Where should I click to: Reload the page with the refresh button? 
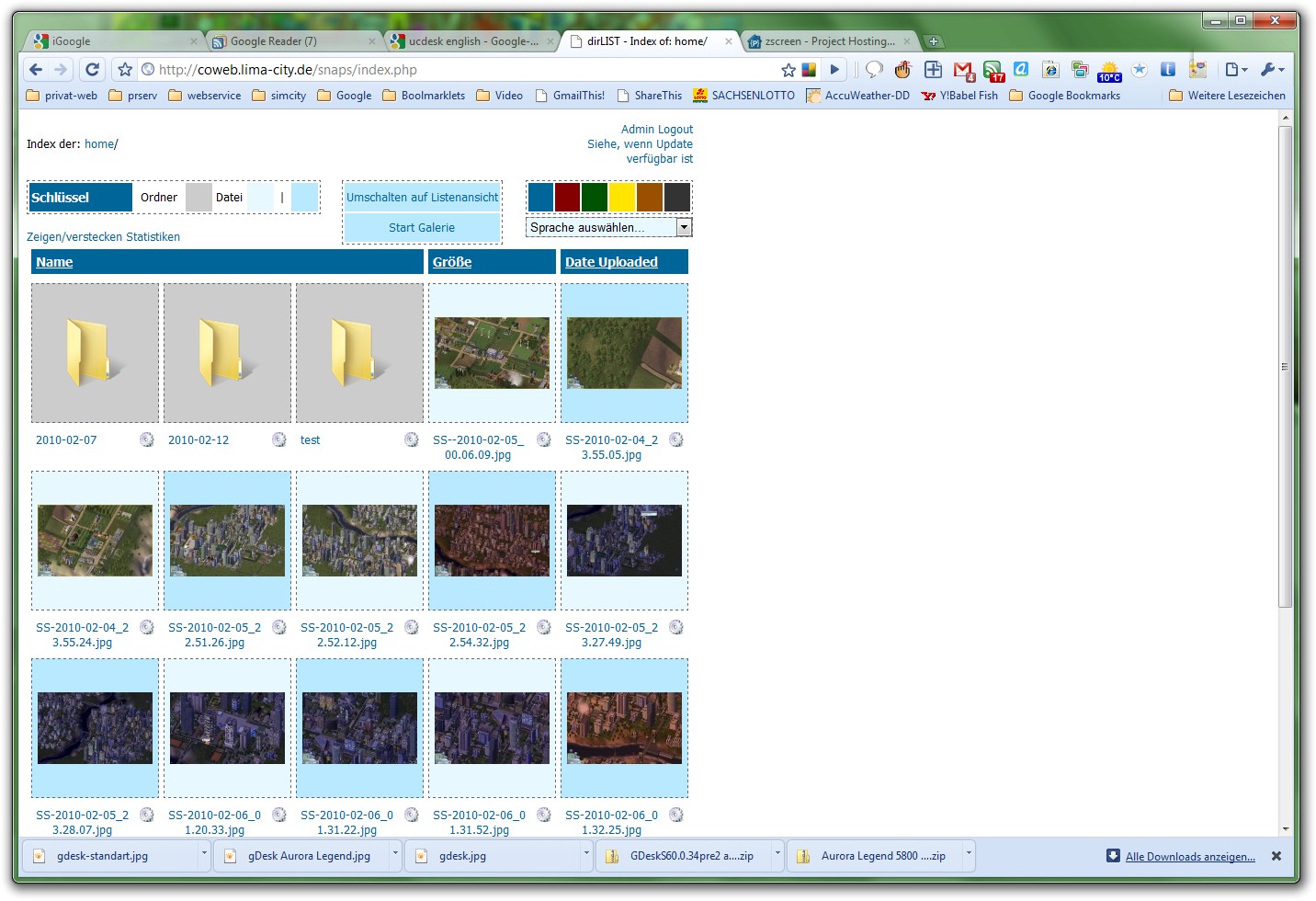92,69
